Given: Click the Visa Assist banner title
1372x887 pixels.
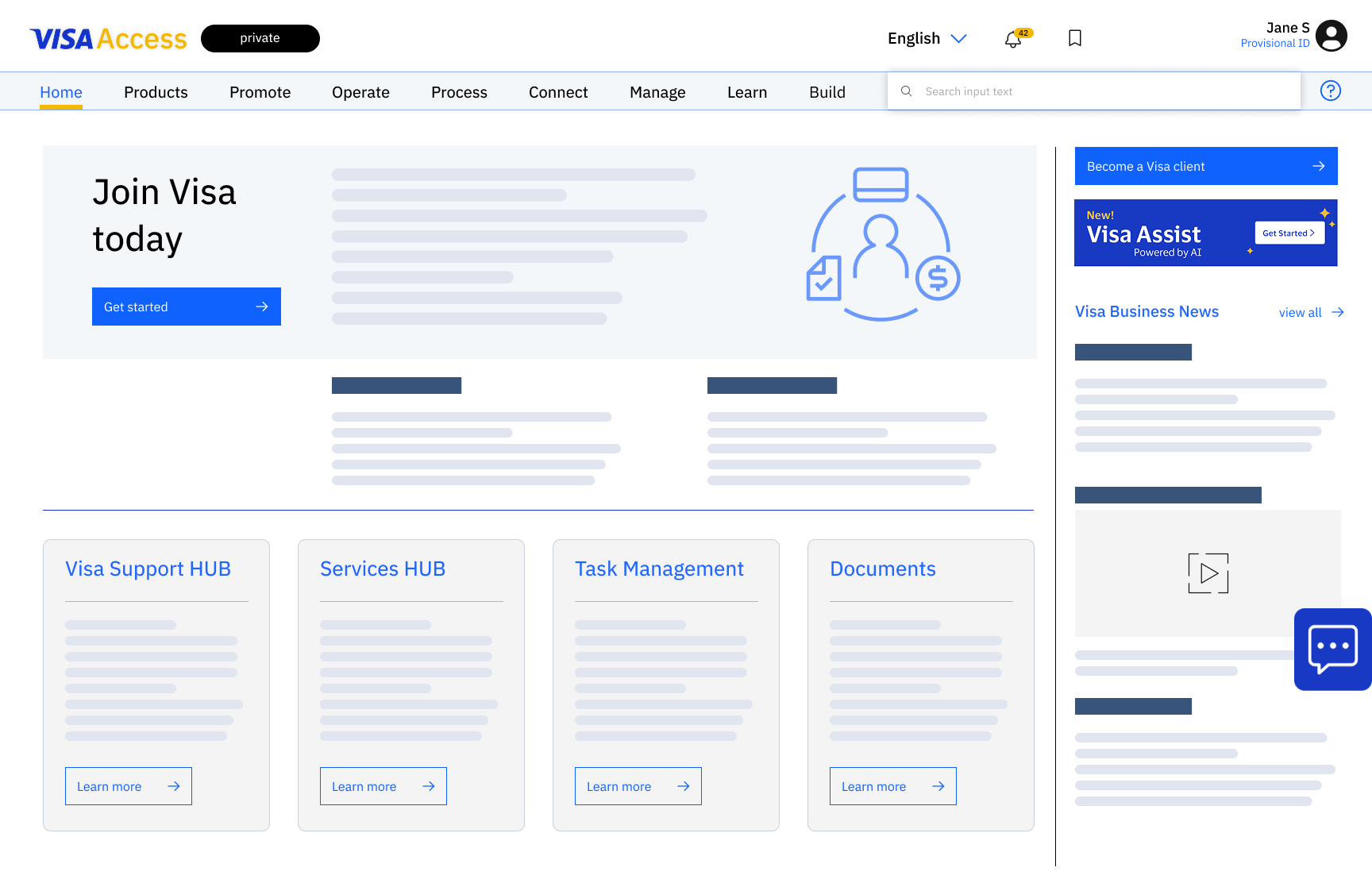Looking at the screenshot, I should 1143,234.
